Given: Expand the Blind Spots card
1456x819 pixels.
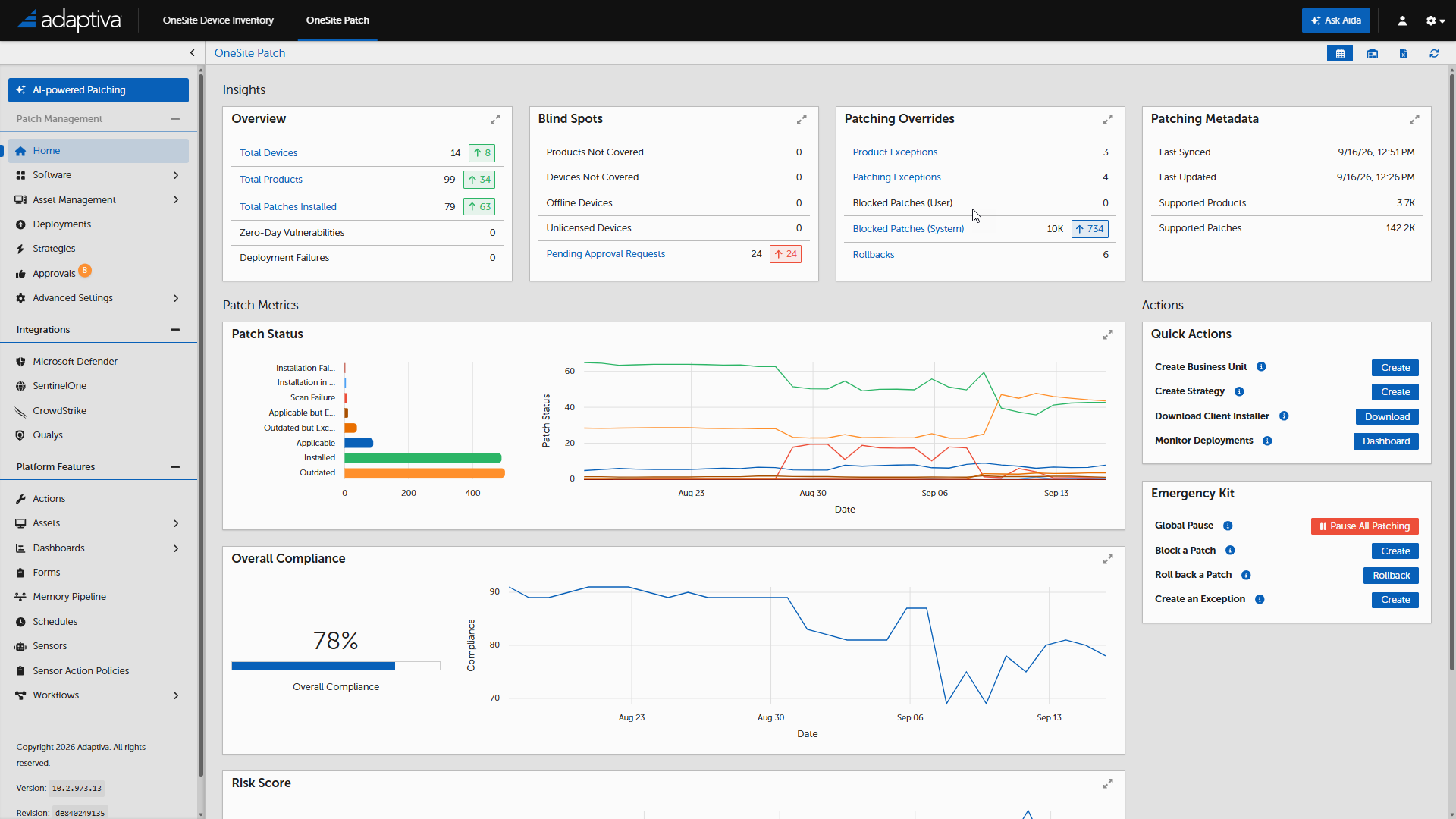Looking at the screenshot, I should [802, 120].
